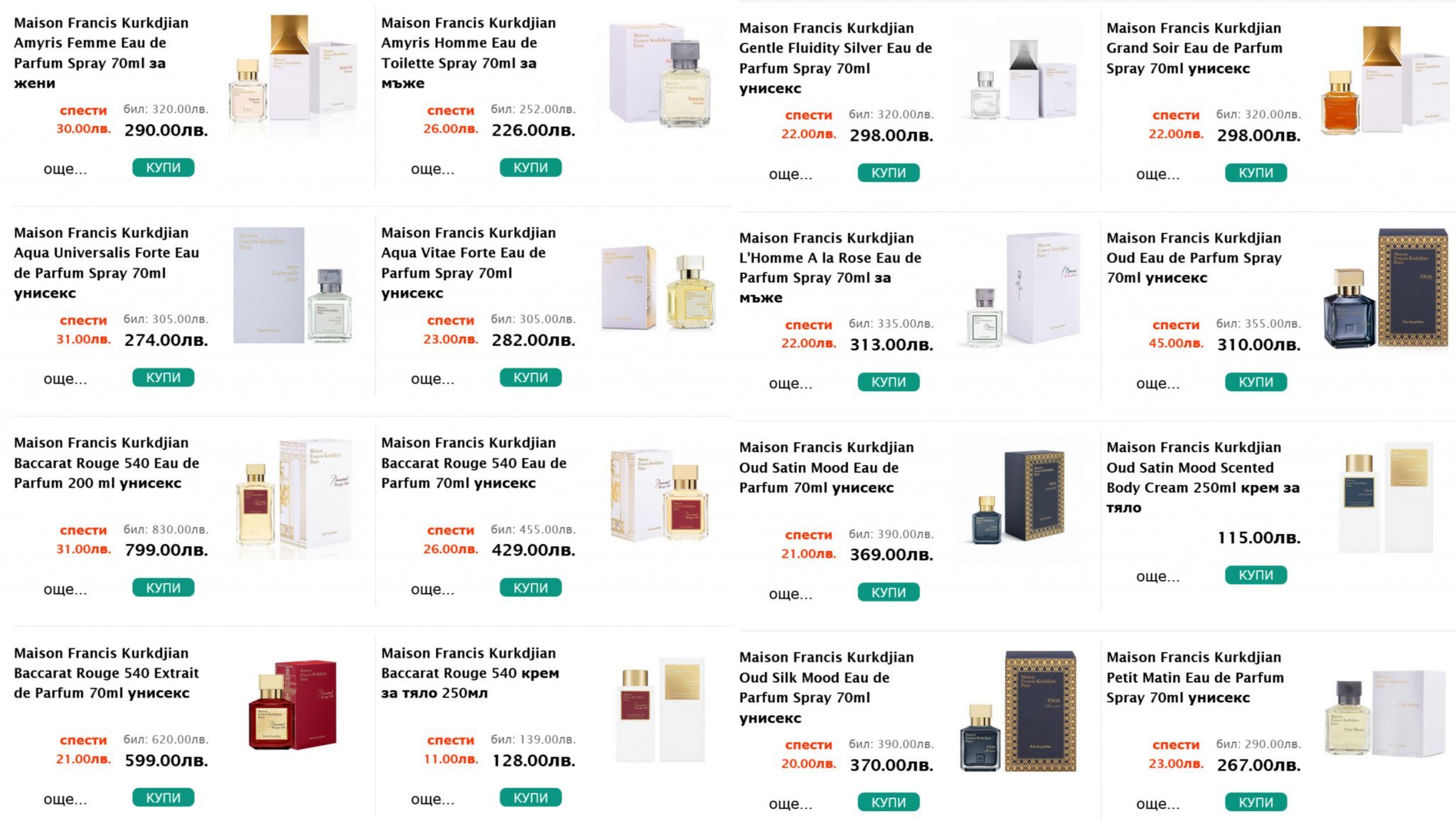The width and height of the screenshot is (1456, 821).
Task: Add Oud Satin Mood Body Cream via КУПИ
Action: coord(1256,575)
